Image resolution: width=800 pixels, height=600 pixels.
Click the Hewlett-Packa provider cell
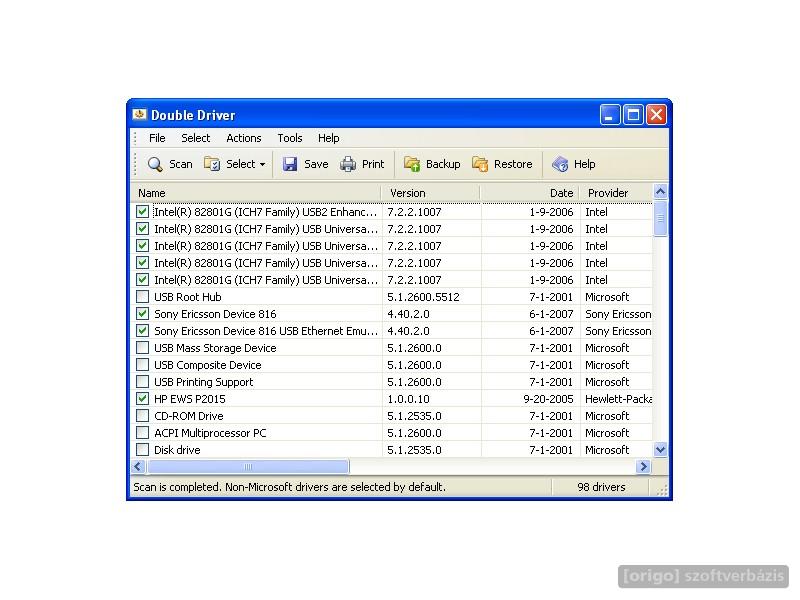618,399
